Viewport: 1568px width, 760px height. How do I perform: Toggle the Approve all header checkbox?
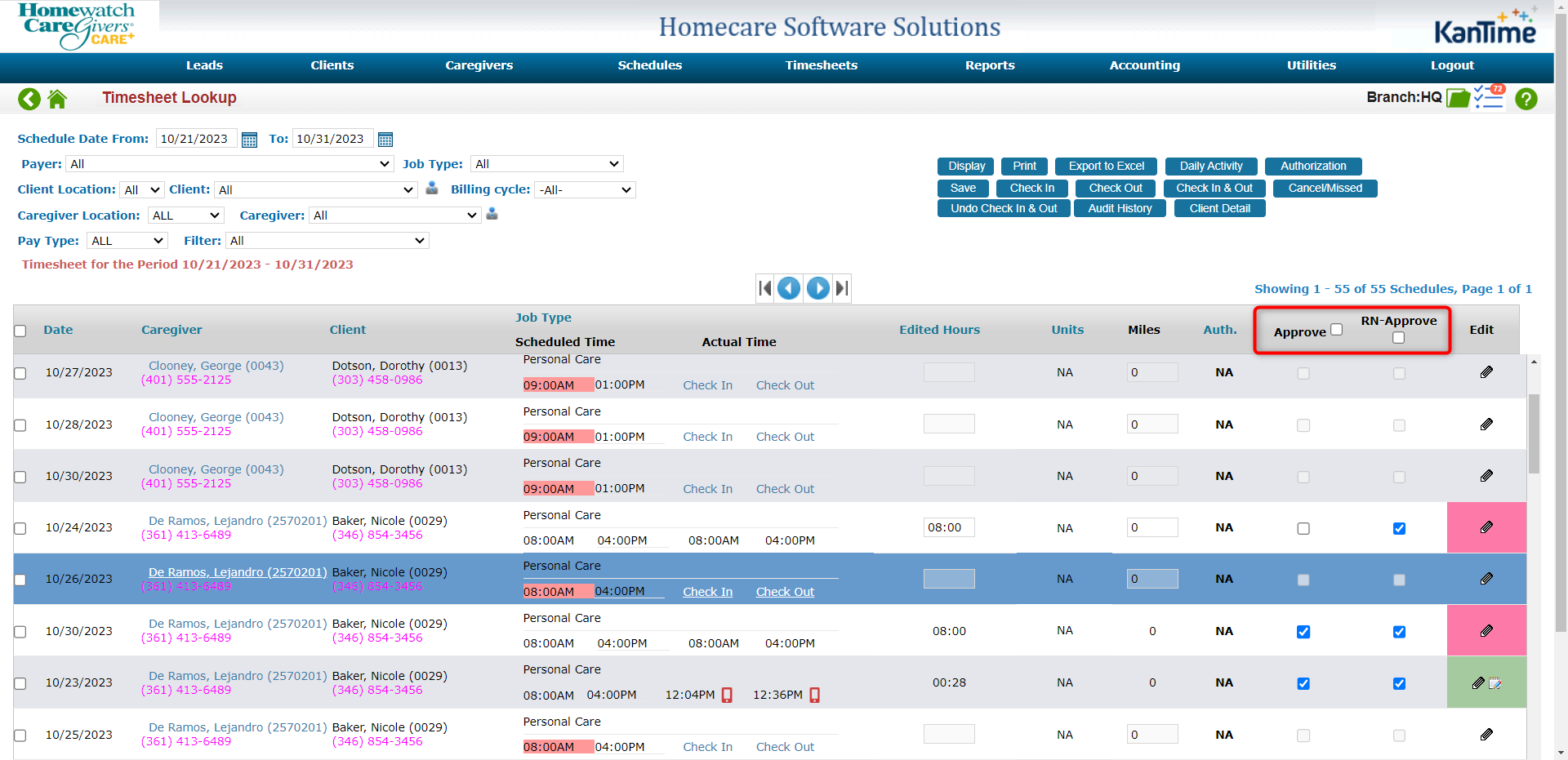click(x=1336, y=330)
